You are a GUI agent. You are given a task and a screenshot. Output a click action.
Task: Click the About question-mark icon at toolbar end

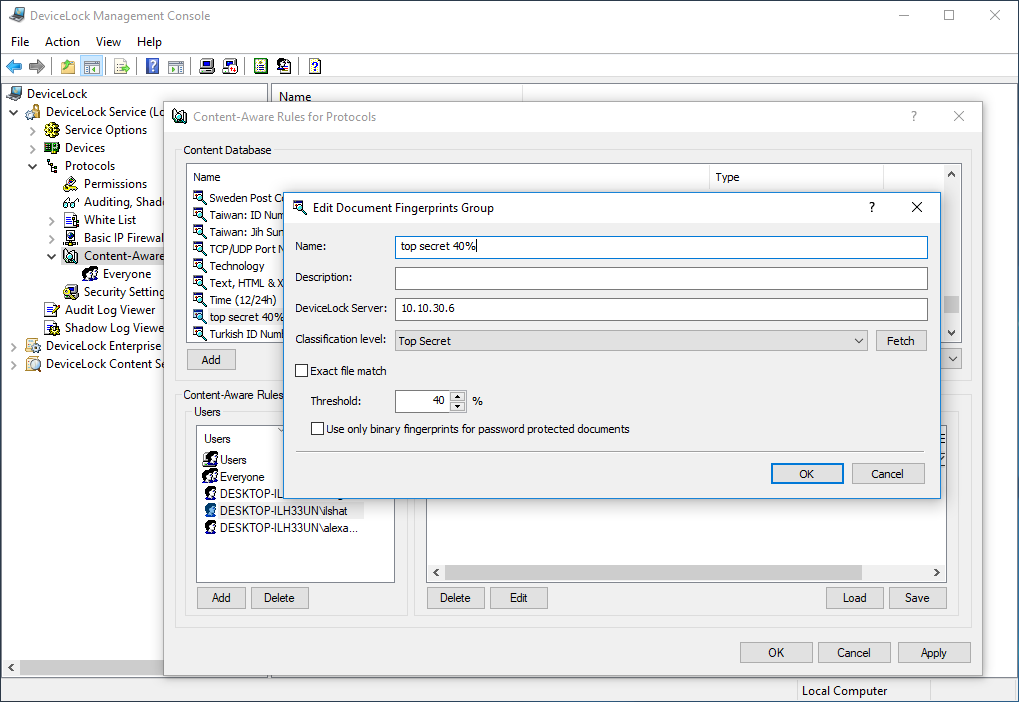click(x=315, y=66)
